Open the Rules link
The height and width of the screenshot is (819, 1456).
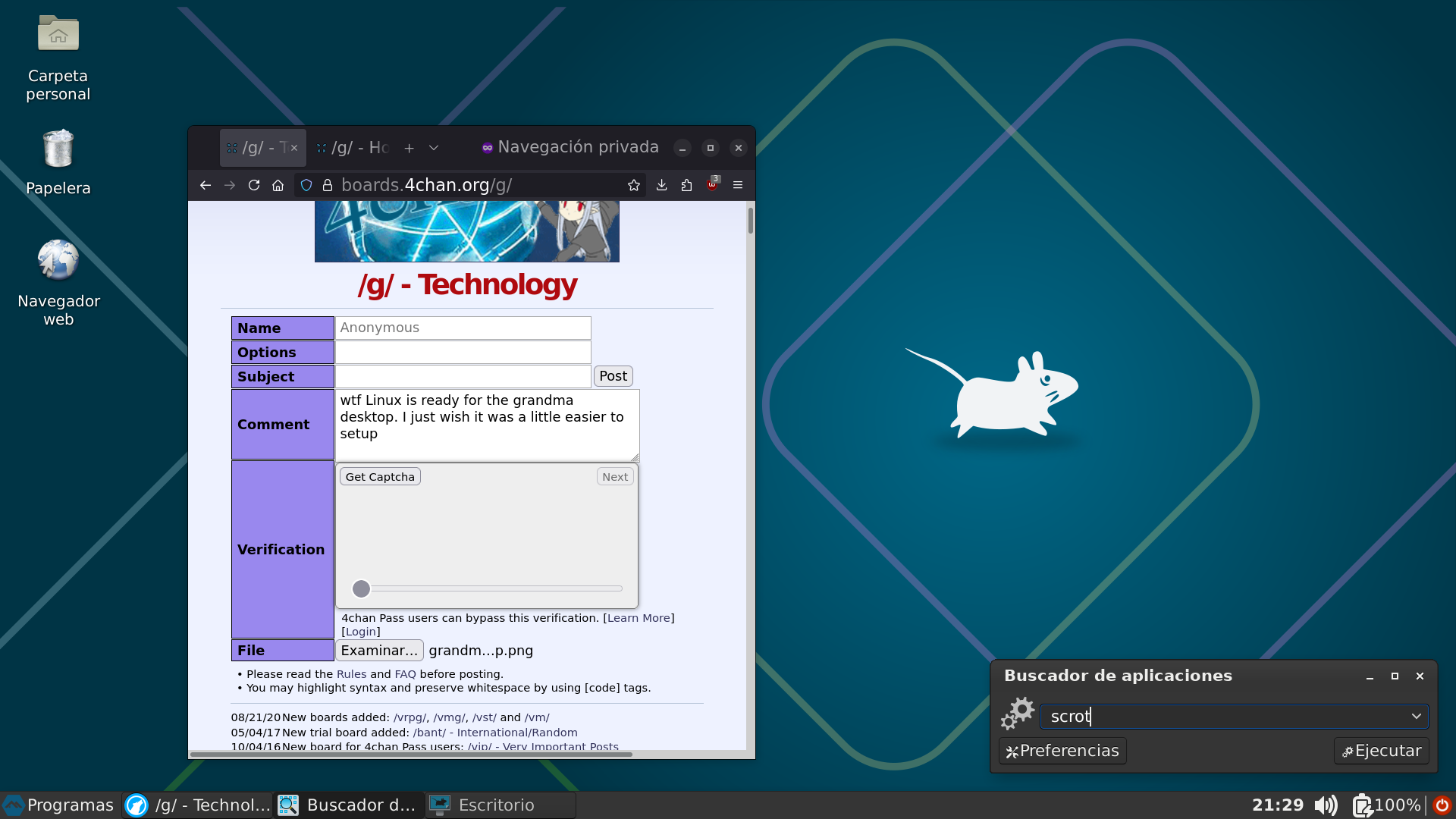click(351, 674)
